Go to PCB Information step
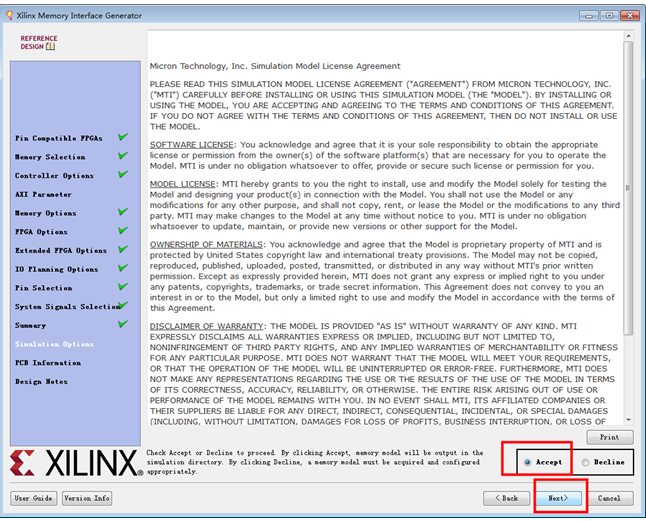The height and width of the screenshot is (521, 646). point(48,363)
